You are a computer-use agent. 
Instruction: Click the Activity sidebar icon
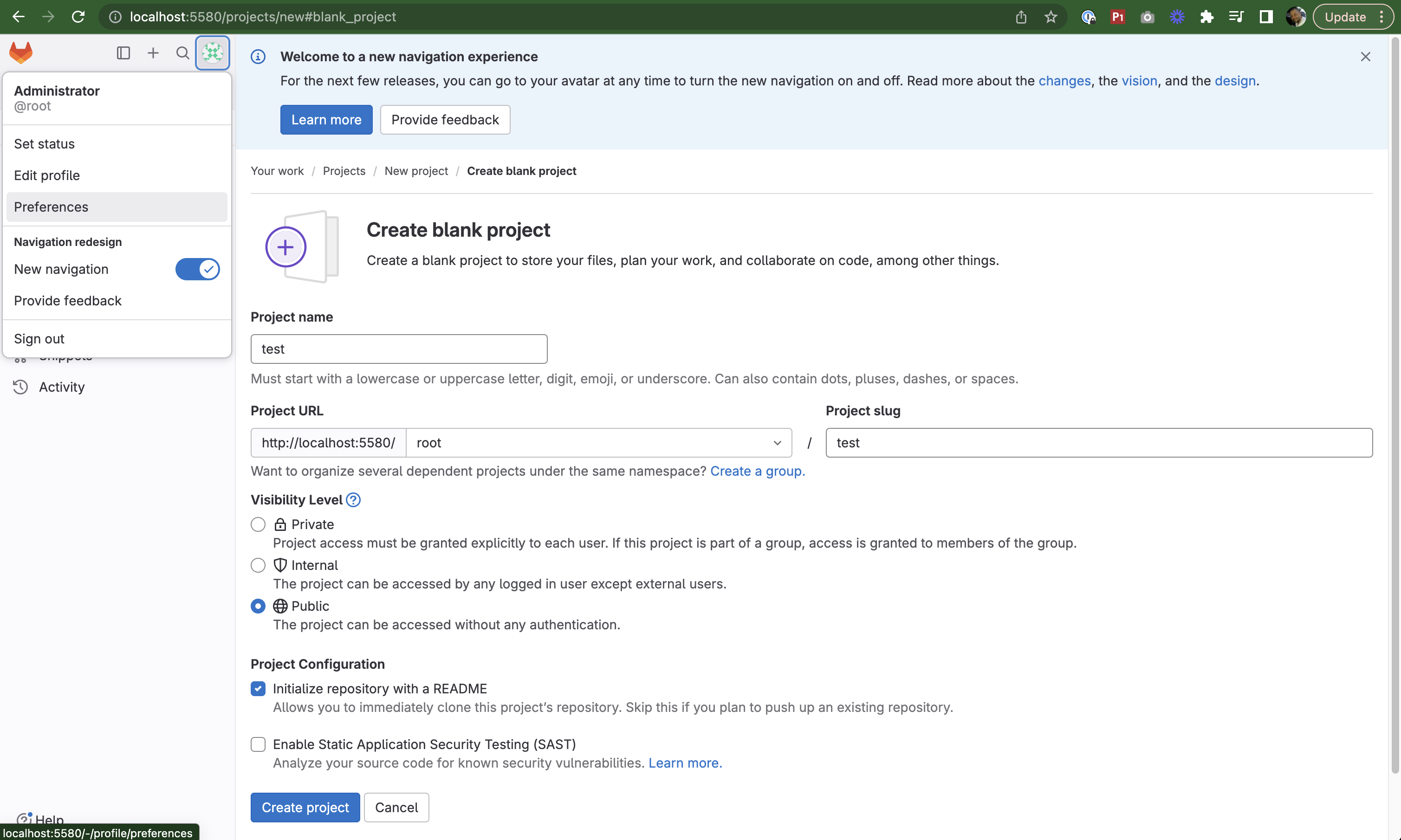pos(20,386)
